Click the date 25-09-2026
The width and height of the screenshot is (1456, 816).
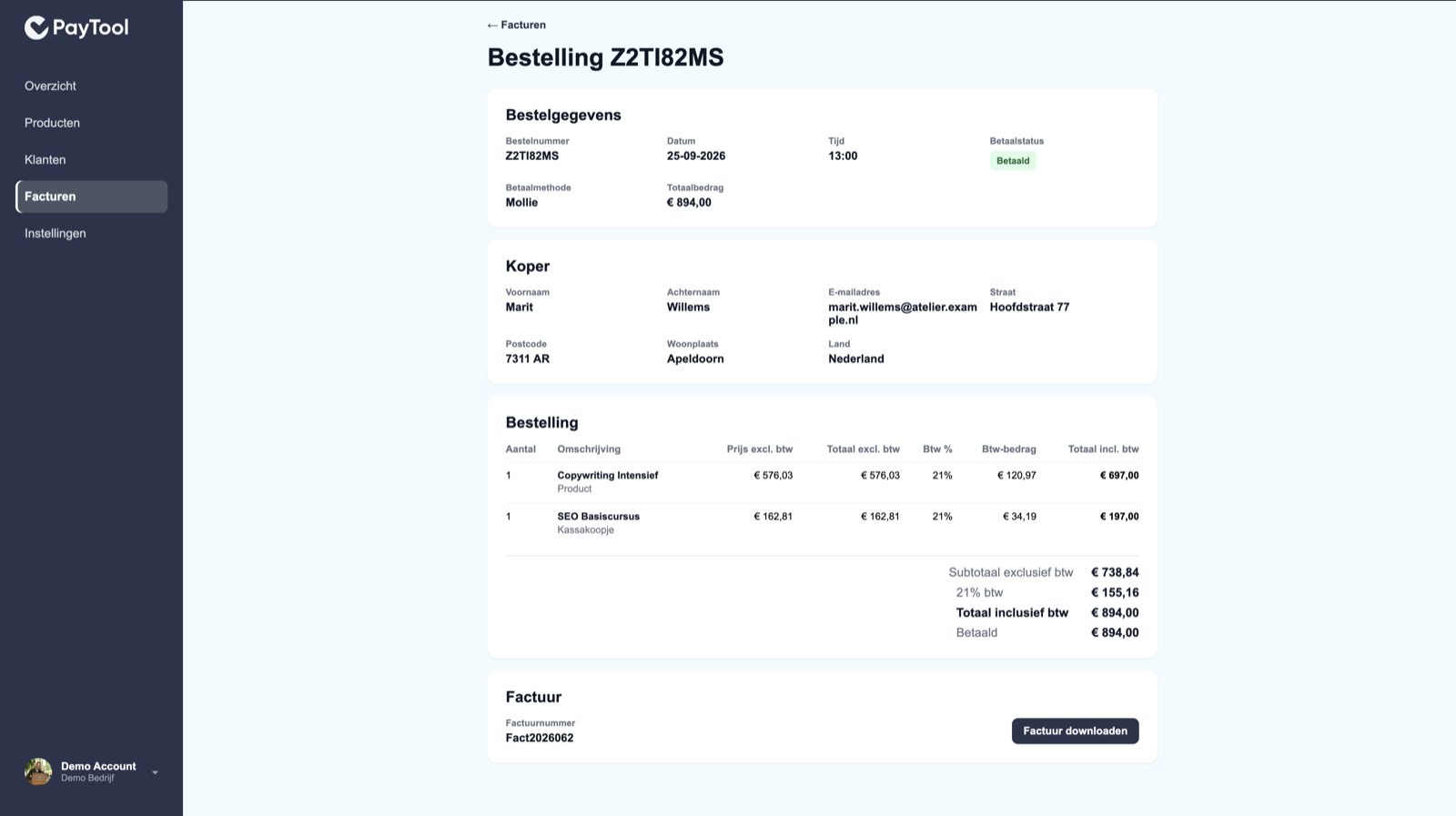[696, 156]
